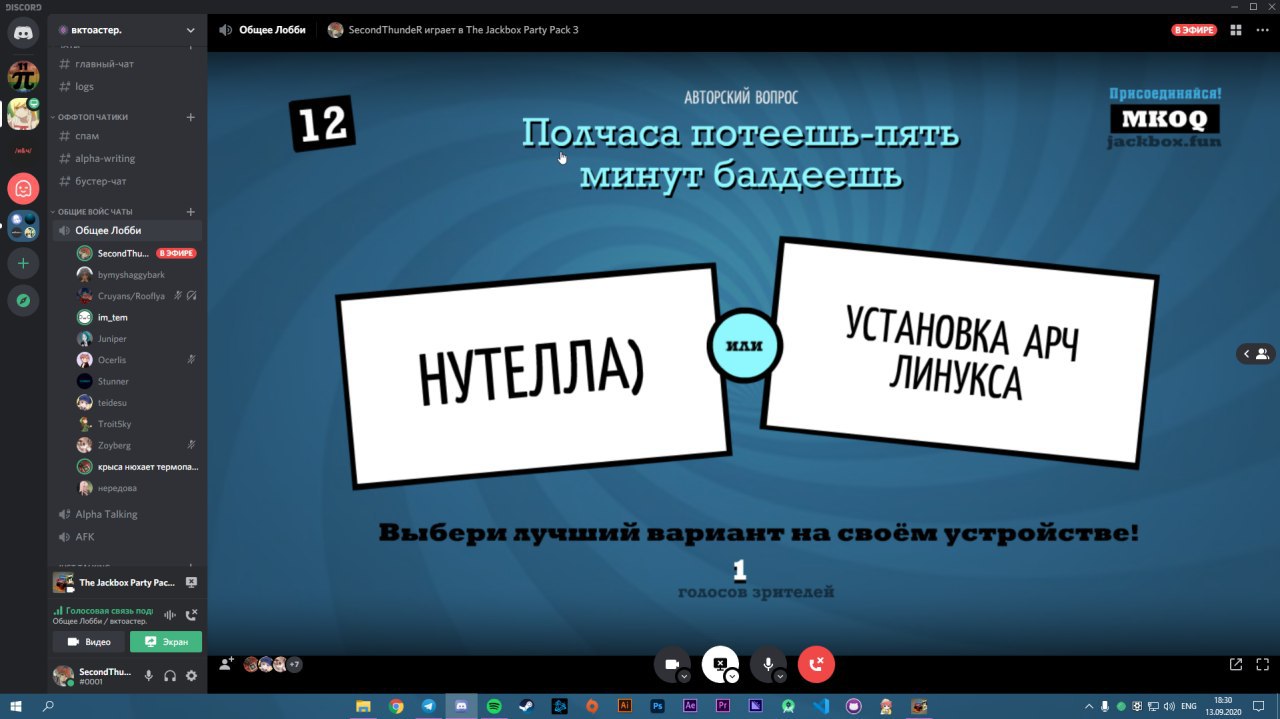Select user Stunner in voice list
Viewport: 1280px width, 719px height.
coord(138,381)
